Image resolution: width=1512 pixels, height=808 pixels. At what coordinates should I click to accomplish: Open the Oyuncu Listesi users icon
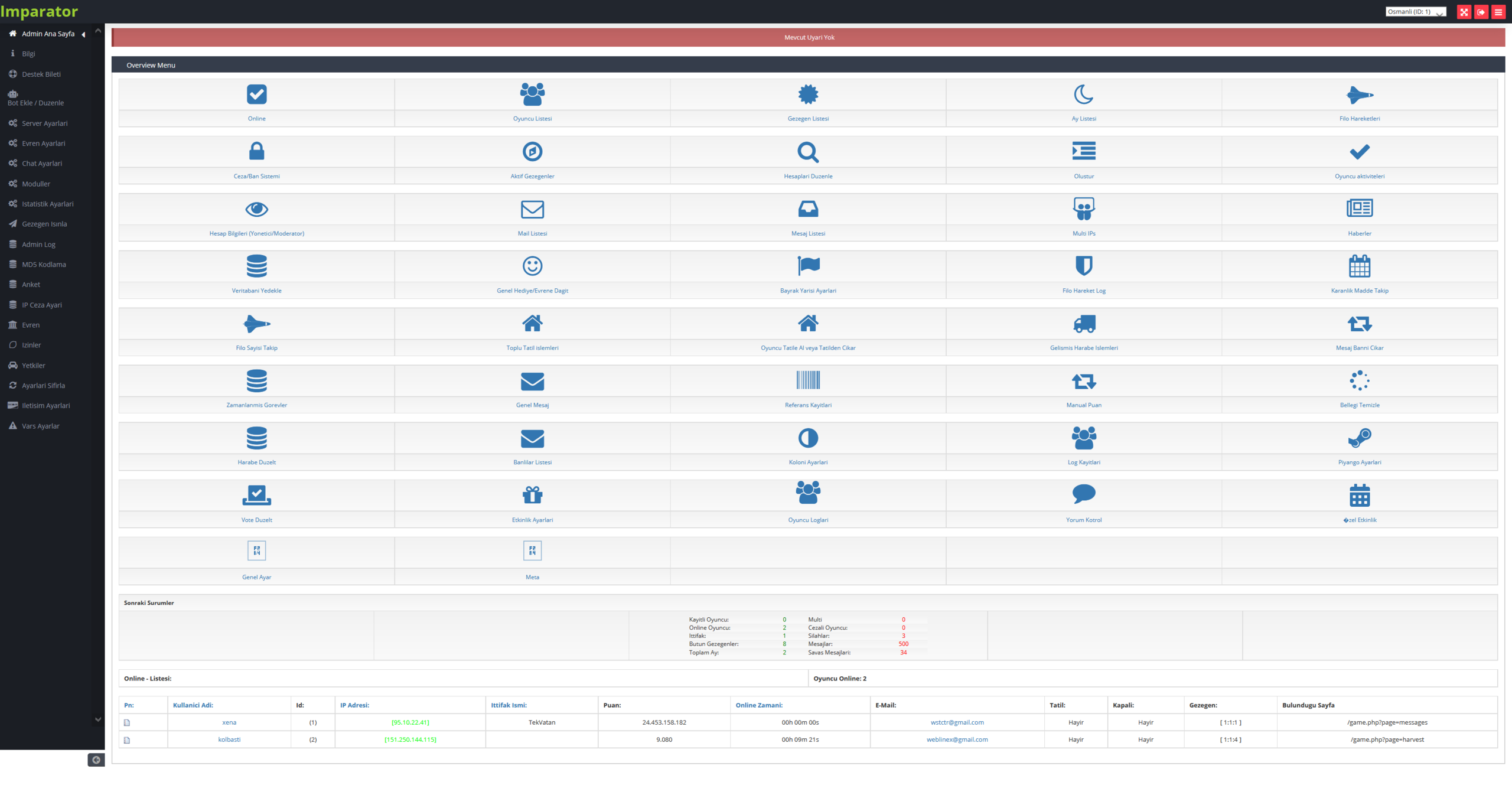tap(532, 95)
